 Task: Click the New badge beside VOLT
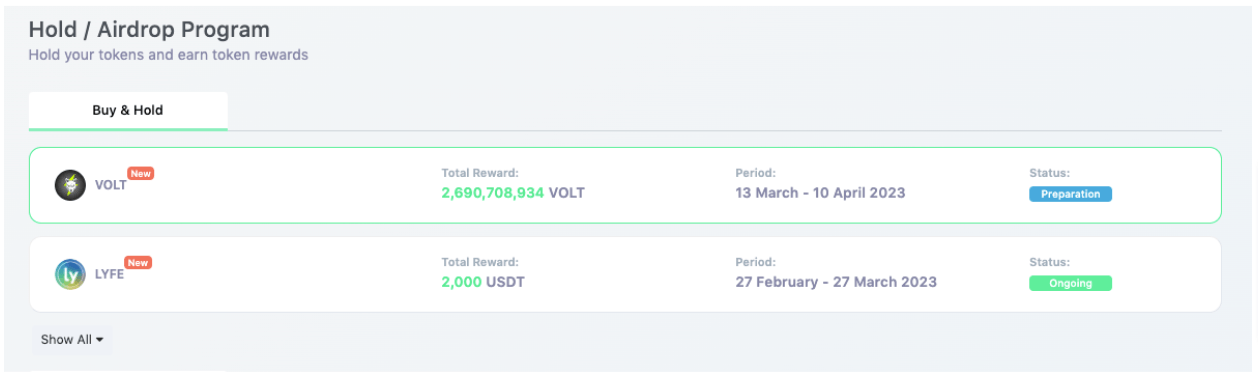[x=141, y=174]
